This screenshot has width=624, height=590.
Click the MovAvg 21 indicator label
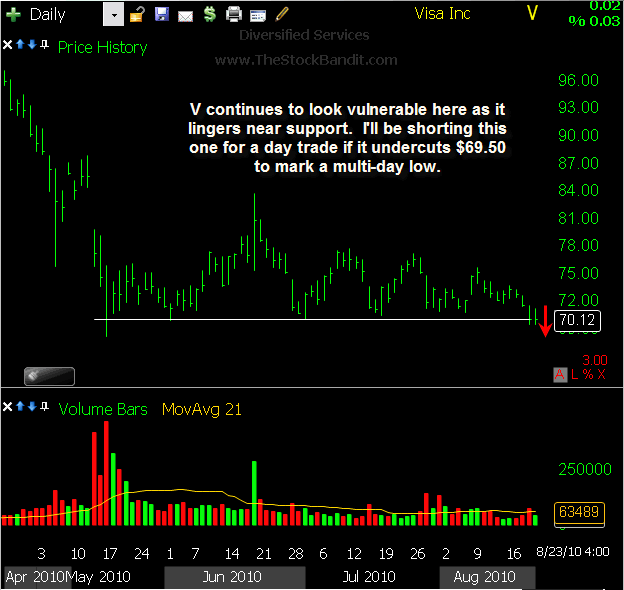[x=202, y=410]
